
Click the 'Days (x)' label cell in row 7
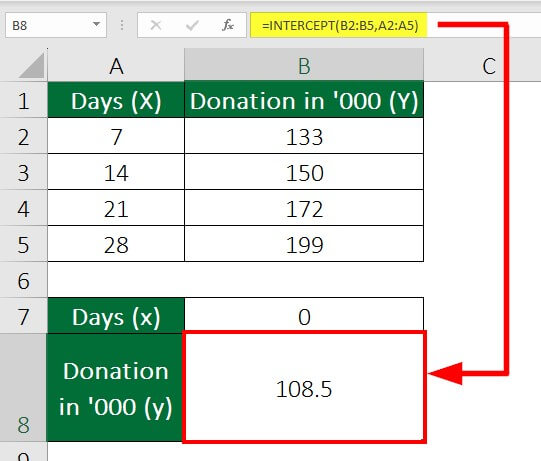coord(116,316)
